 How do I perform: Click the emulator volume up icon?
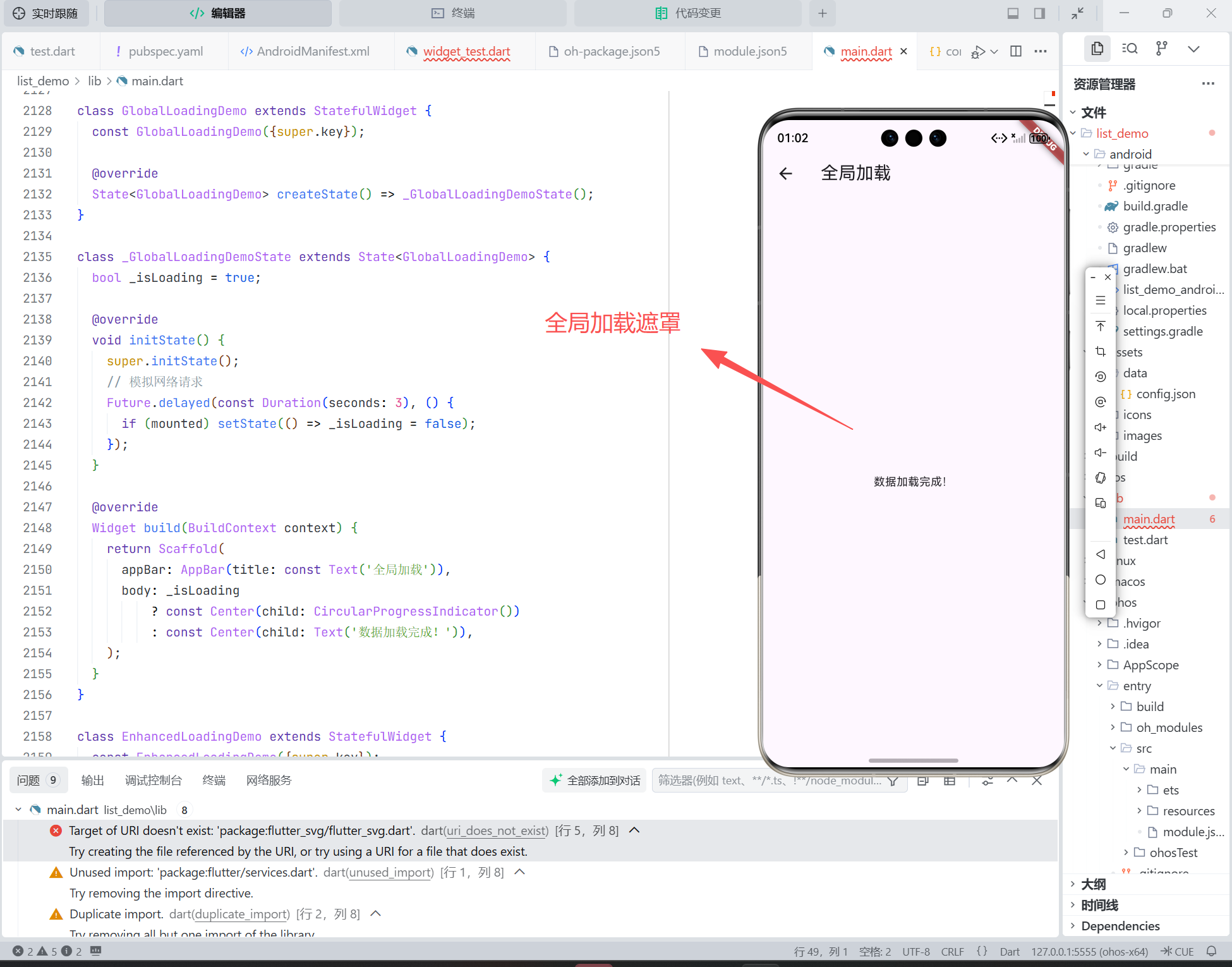coord(1101,427)
